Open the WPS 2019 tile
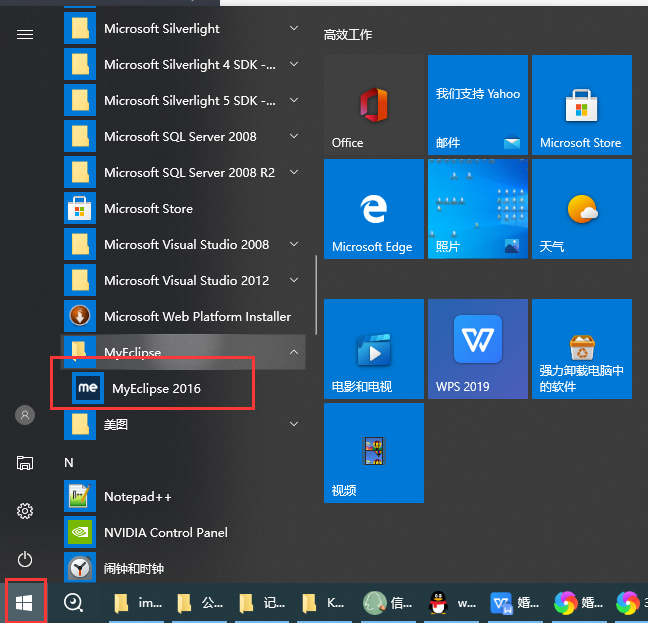This screenshot has height=623, width=648. pyautogui.click(x=478, y=349)
